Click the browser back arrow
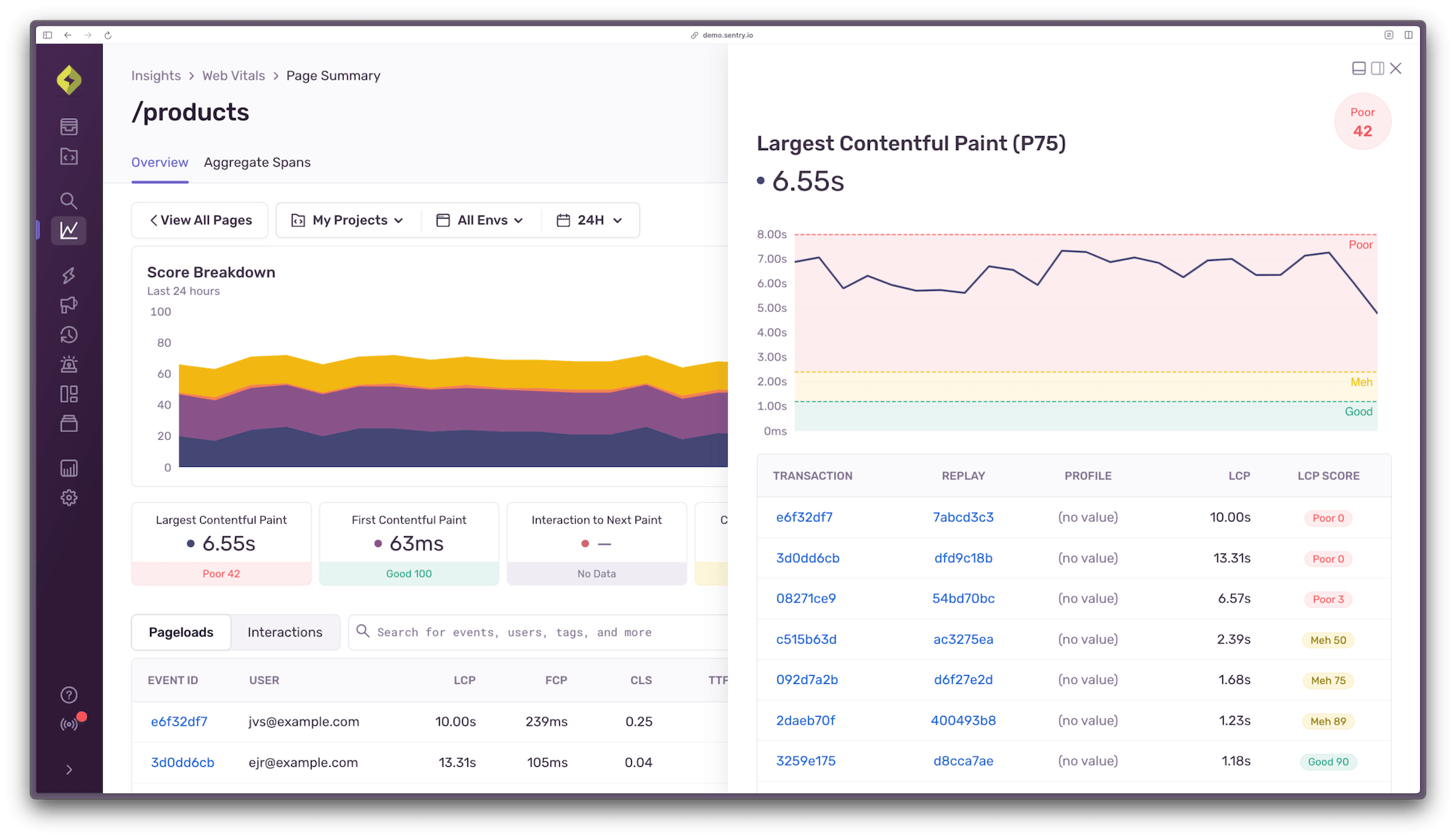 click(x=68, y=35)
